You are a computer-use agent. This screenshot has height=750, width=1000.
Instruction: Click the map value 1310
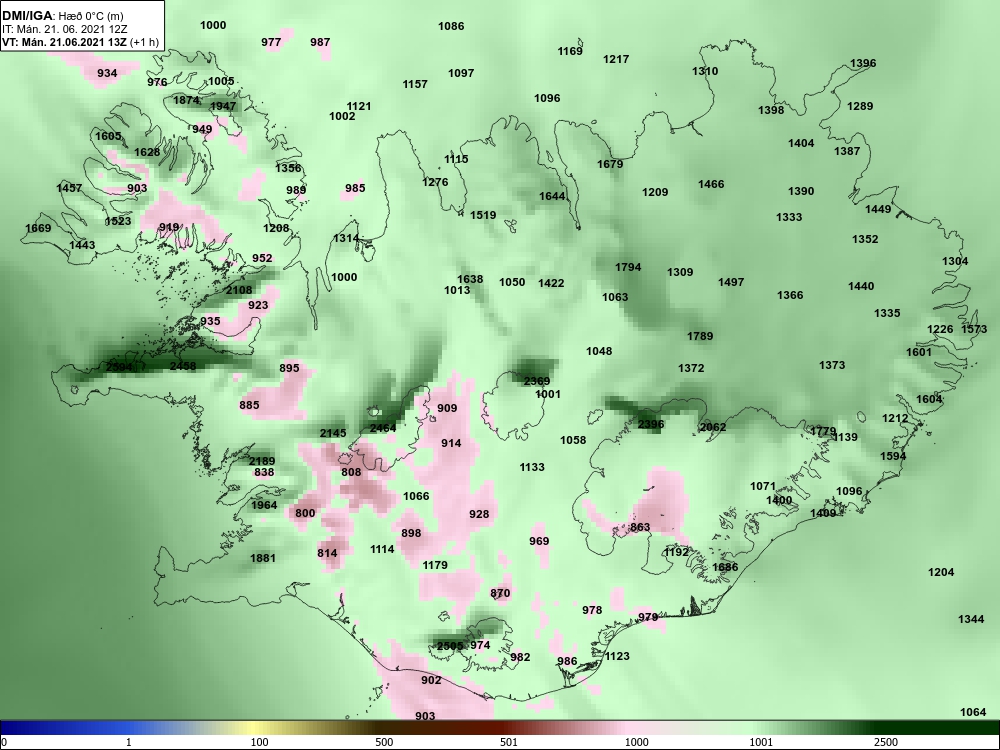(x=705, y=71)
